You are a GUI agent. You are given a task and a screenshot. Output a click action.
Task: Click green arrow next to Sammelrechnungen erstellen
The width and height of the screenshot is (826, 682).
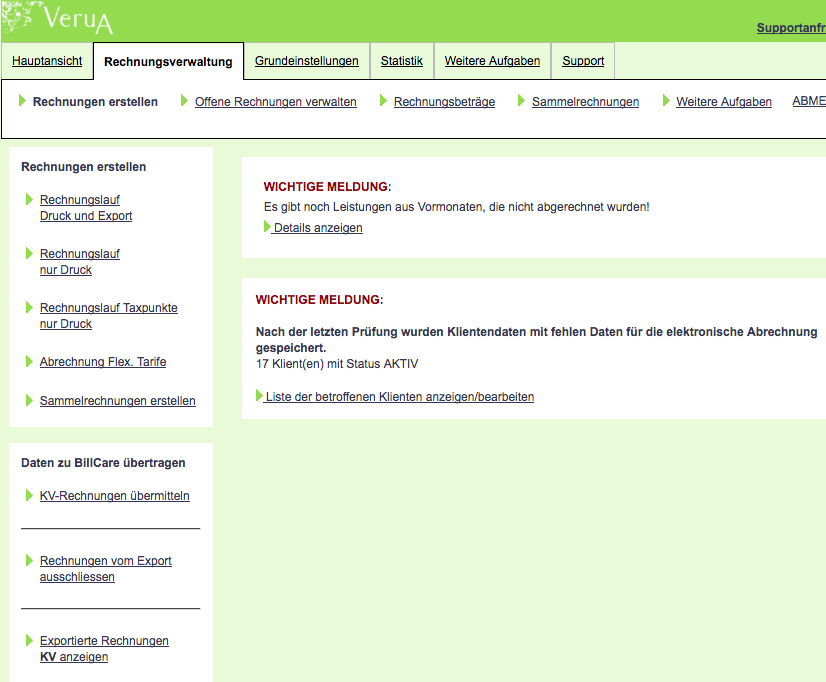29,400
